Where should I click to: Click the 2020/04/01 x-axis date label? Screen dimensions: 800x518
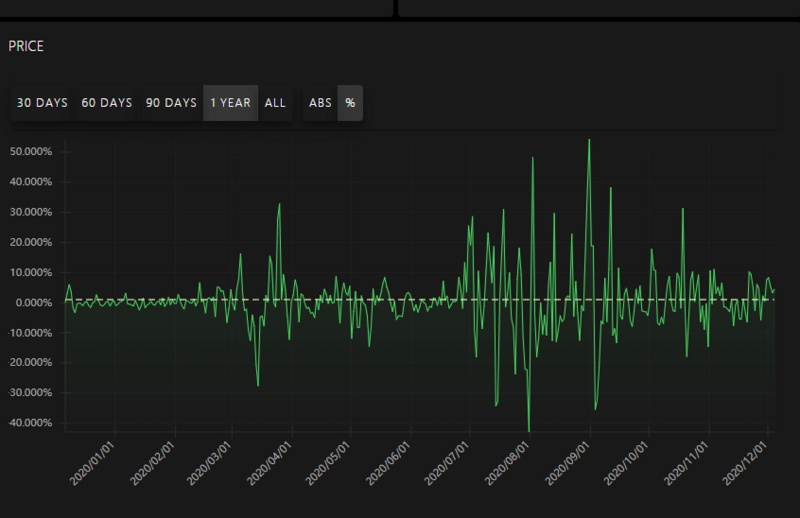click(x=271, y=463)
